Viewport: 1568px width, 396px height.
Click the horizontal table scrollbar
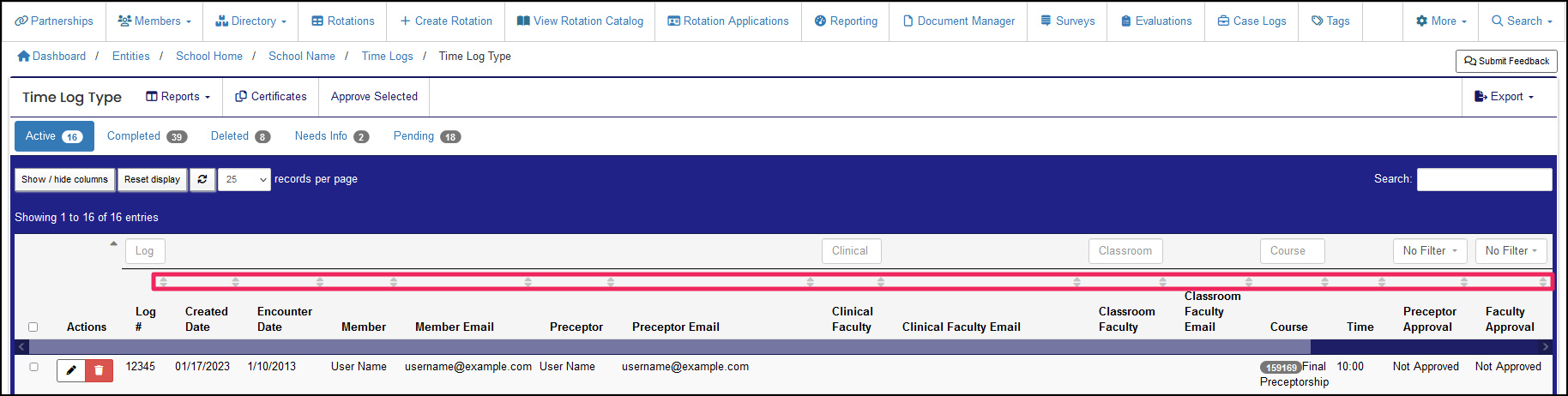tap(670, 346)
